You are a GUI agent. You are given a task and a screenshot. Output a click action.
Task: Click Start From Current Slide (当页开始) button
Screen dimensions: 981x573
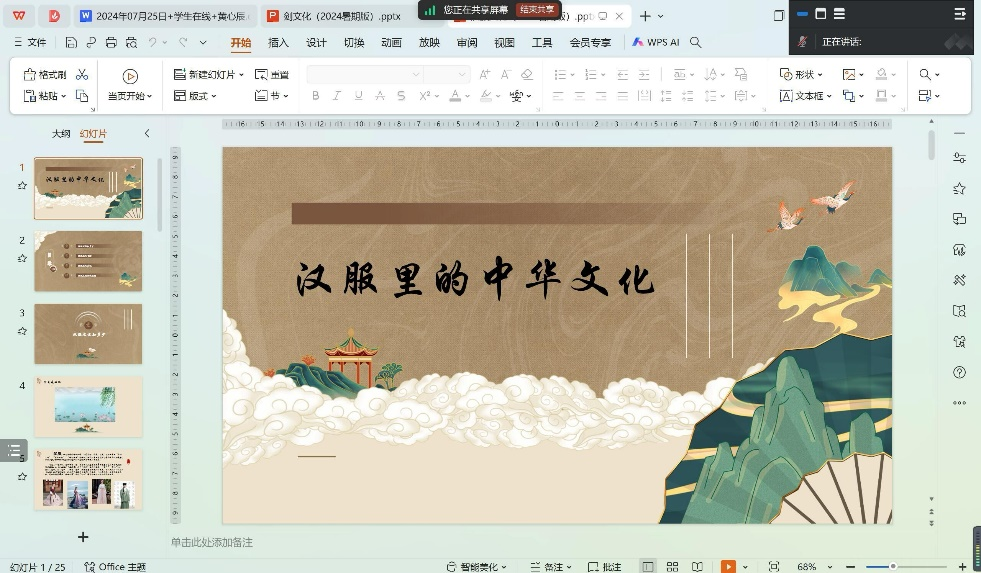tap(129, 85)
